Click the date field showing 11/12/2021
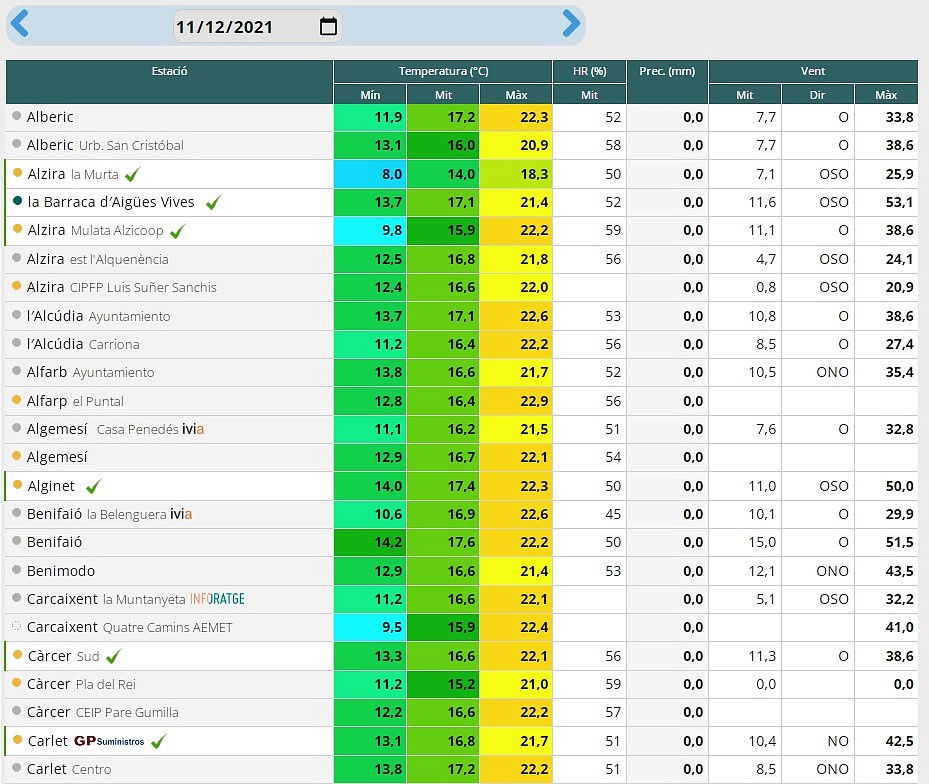Image resolution: width=929 pixels, height=784 pixels. coord(258,26)
